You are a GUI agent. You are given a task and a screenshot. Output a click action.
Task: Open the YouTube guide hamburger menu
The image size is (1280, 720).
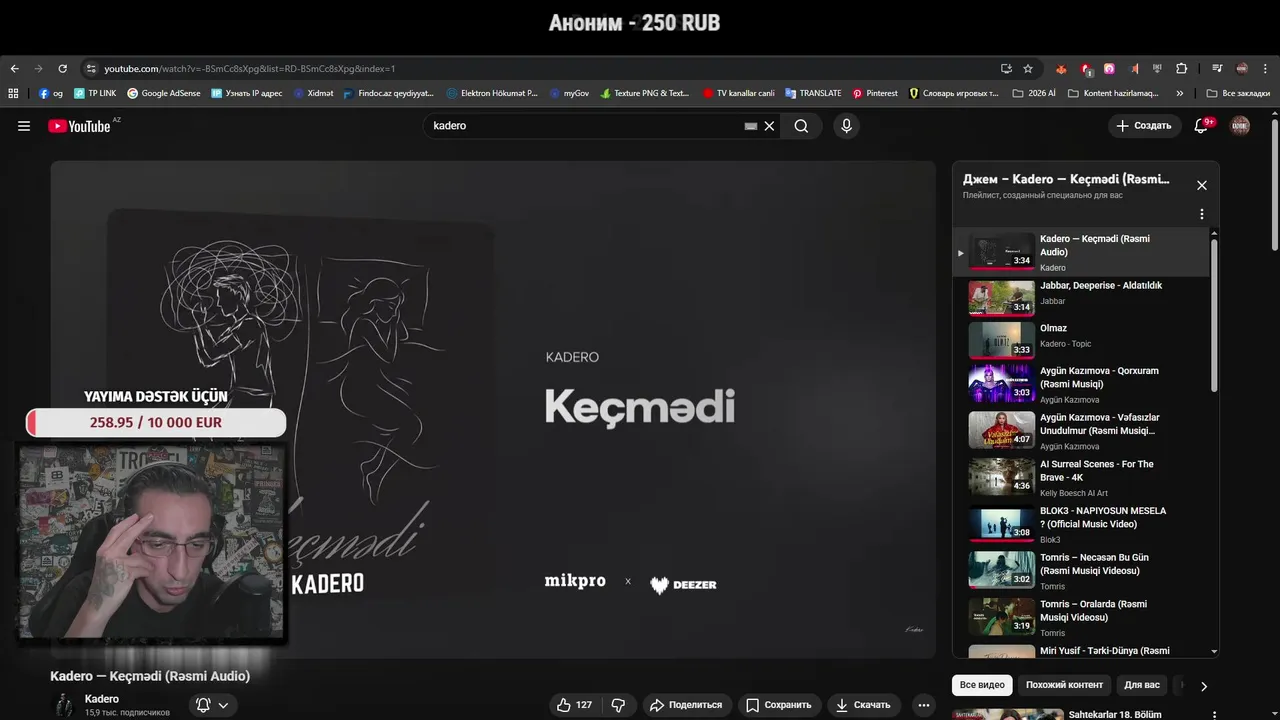[24, 126]
